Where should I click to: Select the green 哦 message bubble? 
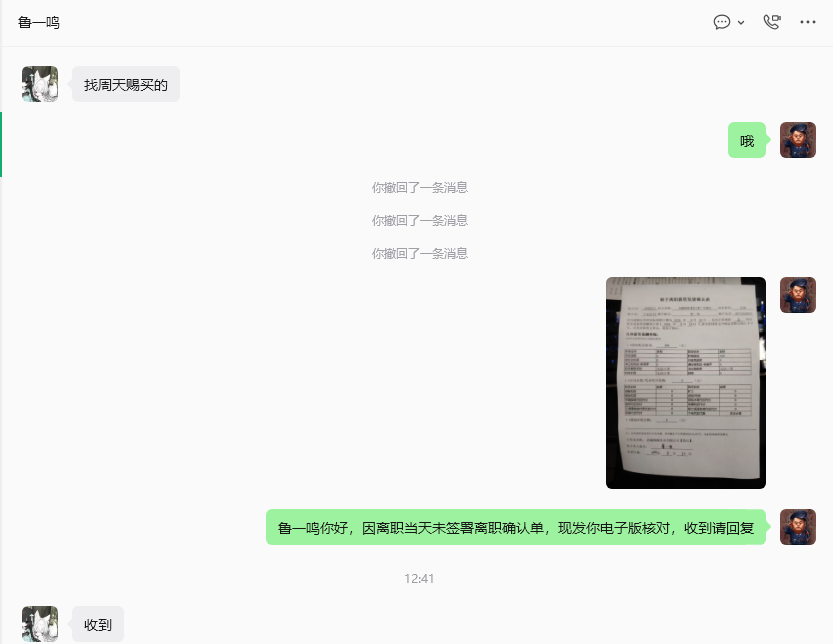[747, 140]
